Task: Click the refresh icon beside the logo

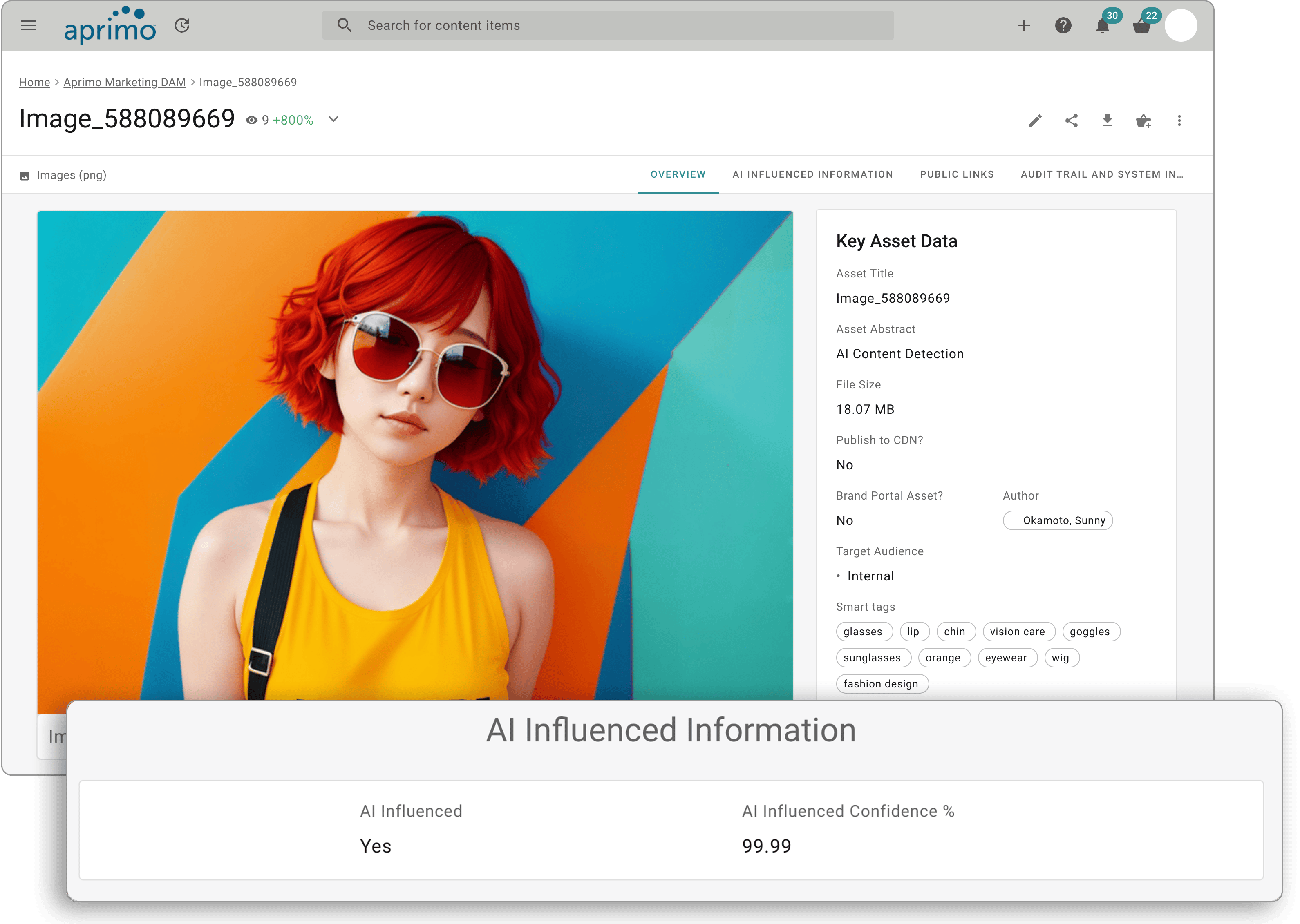Action: (x=181, y=25)
